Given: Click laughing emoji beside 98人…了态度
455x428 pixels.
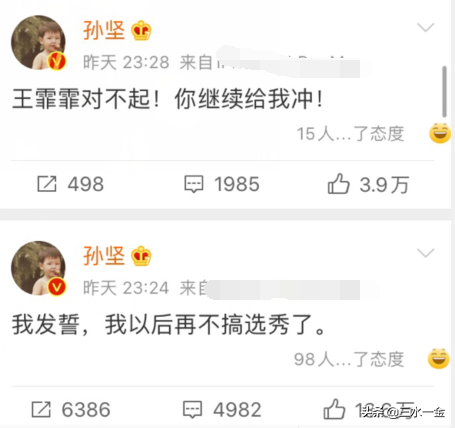Looking at the screenshot, I should tap(439, 358).
